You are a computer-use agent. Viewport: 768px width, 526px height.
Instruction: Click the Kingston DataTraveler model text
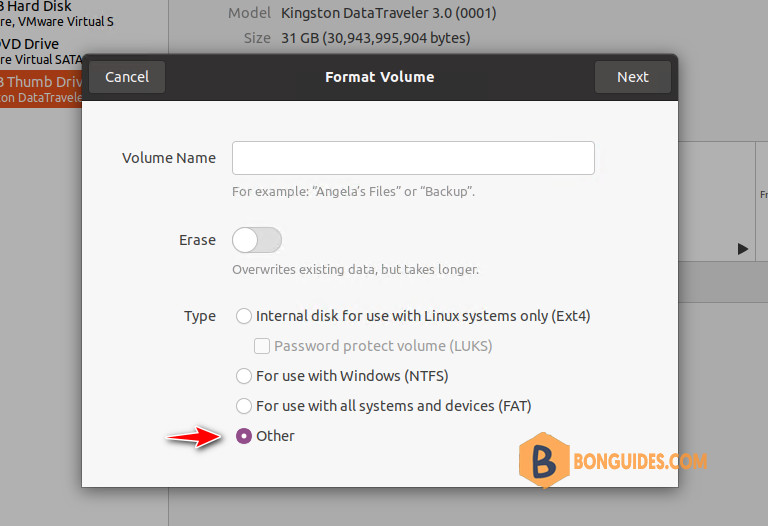(x=388, y=13)
